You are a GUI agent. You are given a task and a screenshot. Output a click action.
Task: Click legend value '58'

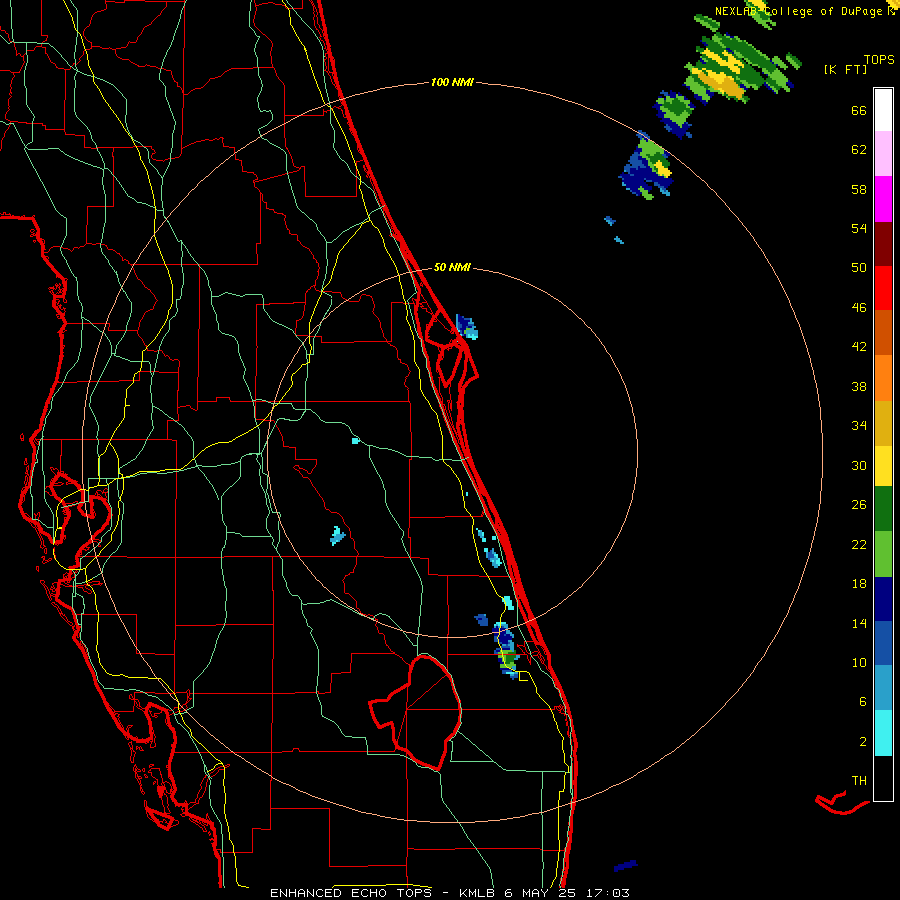pyautogui.click(x=859, y=189)
